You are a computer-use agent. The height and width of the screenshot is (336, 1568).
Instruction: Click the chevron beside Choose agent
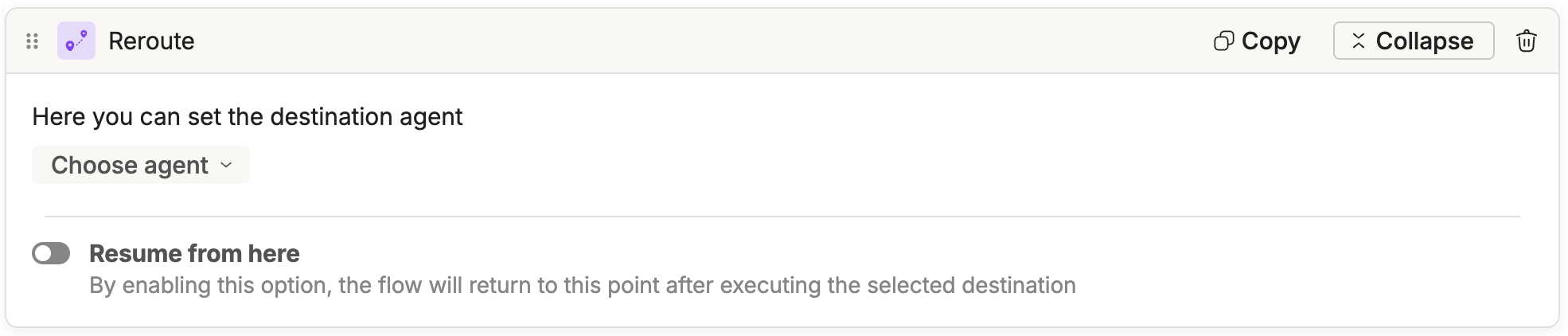[226, 166]
